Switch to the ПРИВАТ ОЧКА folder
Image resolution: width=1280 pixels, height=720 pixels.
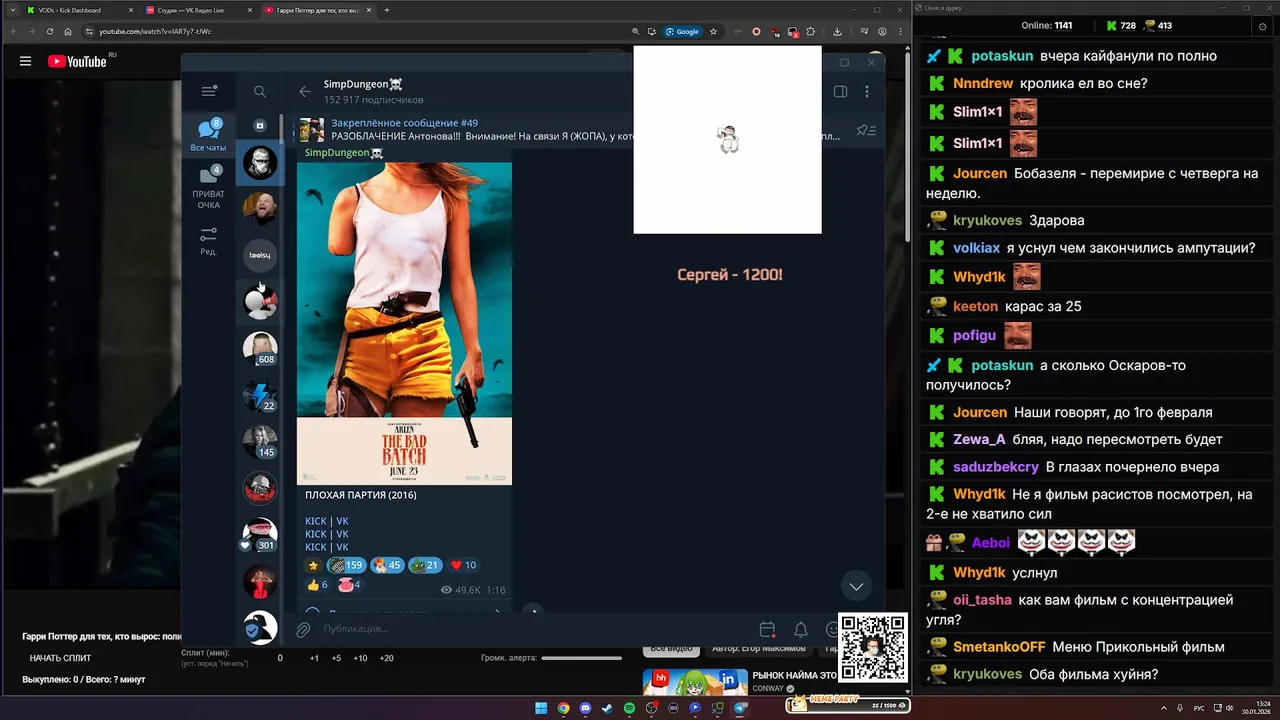click(x=209, y=188)
